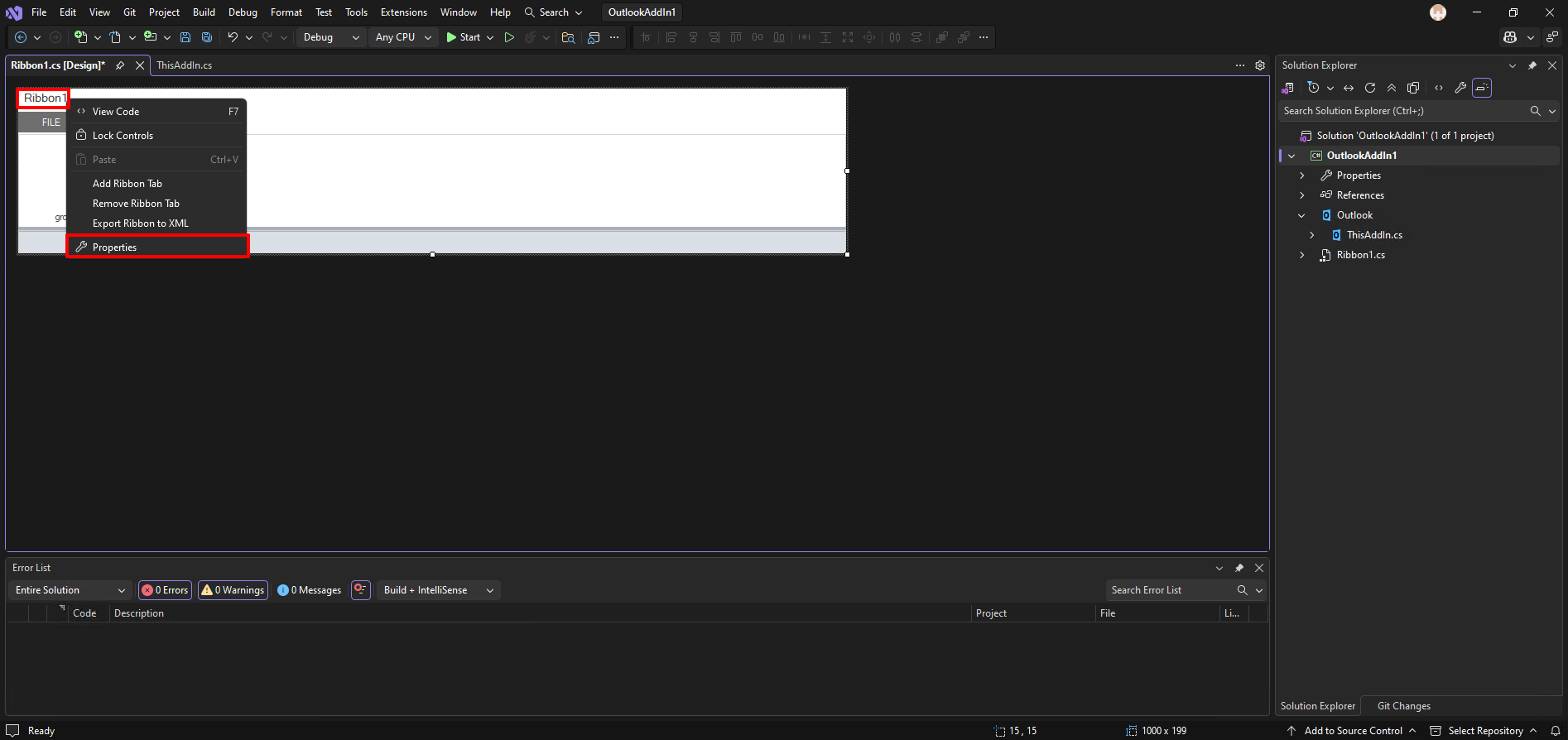
Task: Select the OutlookAddIn1 project node
Action: click(1362, 156)
